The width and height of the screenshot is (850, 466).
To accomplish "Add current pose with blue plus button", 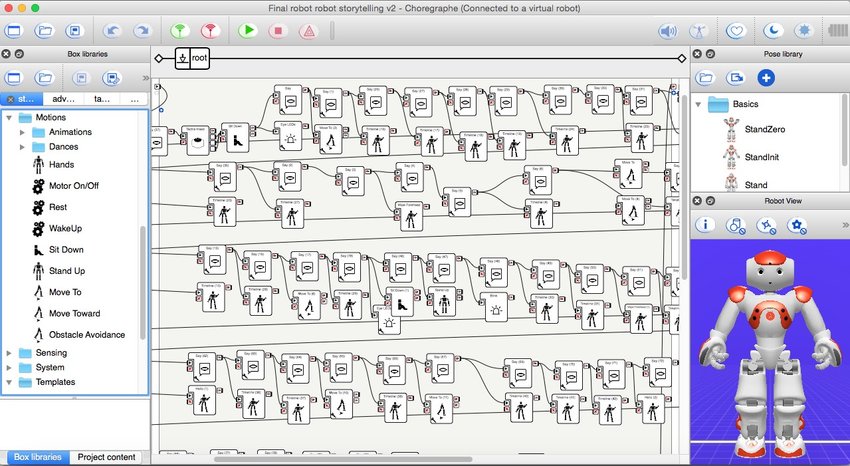I will click(766, 78).
